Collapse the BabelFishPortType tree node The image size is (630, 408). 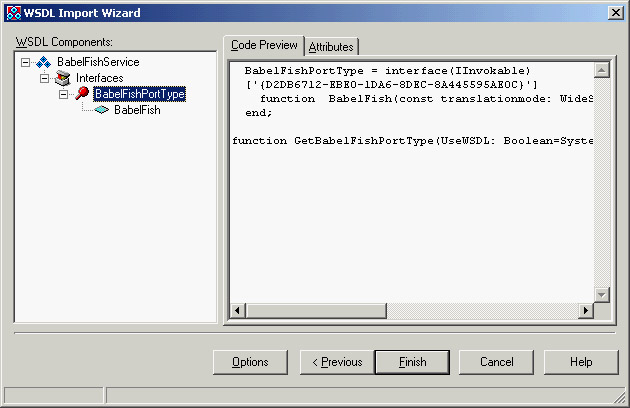[x=64, y=94]
